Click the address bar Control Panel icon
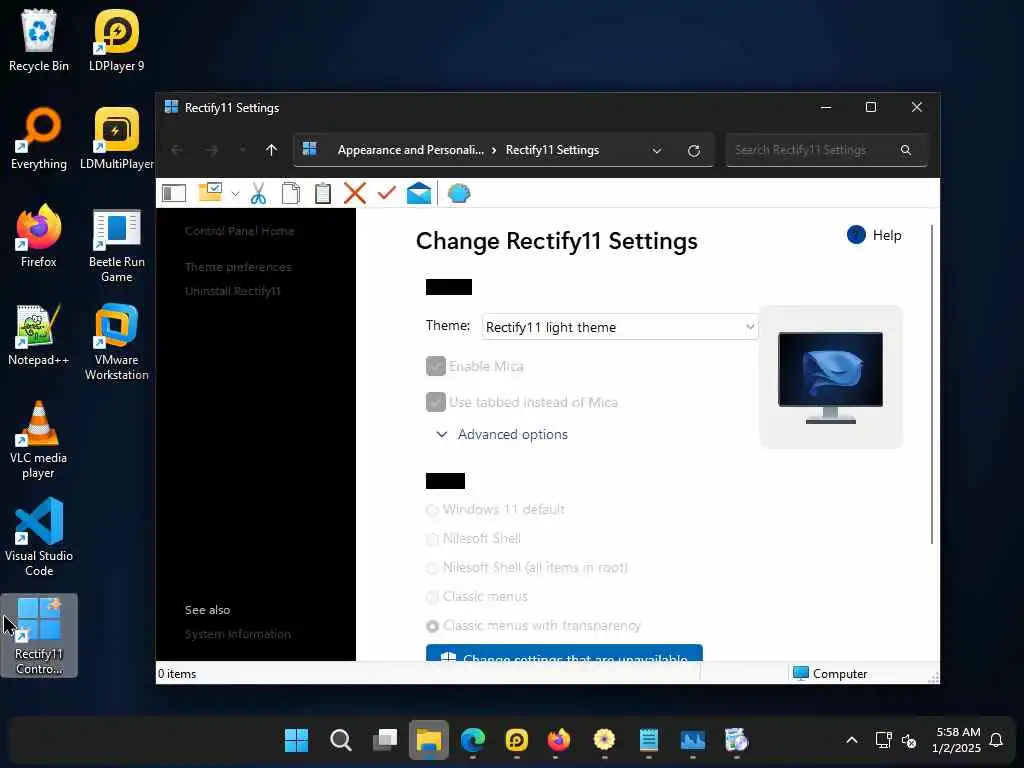This screenshot has height=768, width=1024. coord(310,150)
